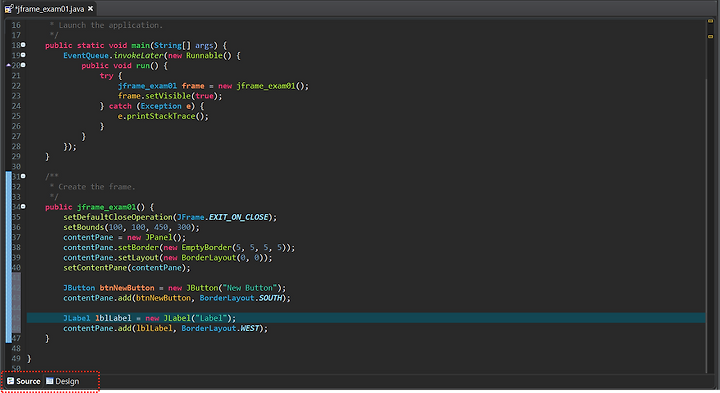Screen dimensions: 720x393
Task: Click the Design tab icon
Action: [50, 381]
